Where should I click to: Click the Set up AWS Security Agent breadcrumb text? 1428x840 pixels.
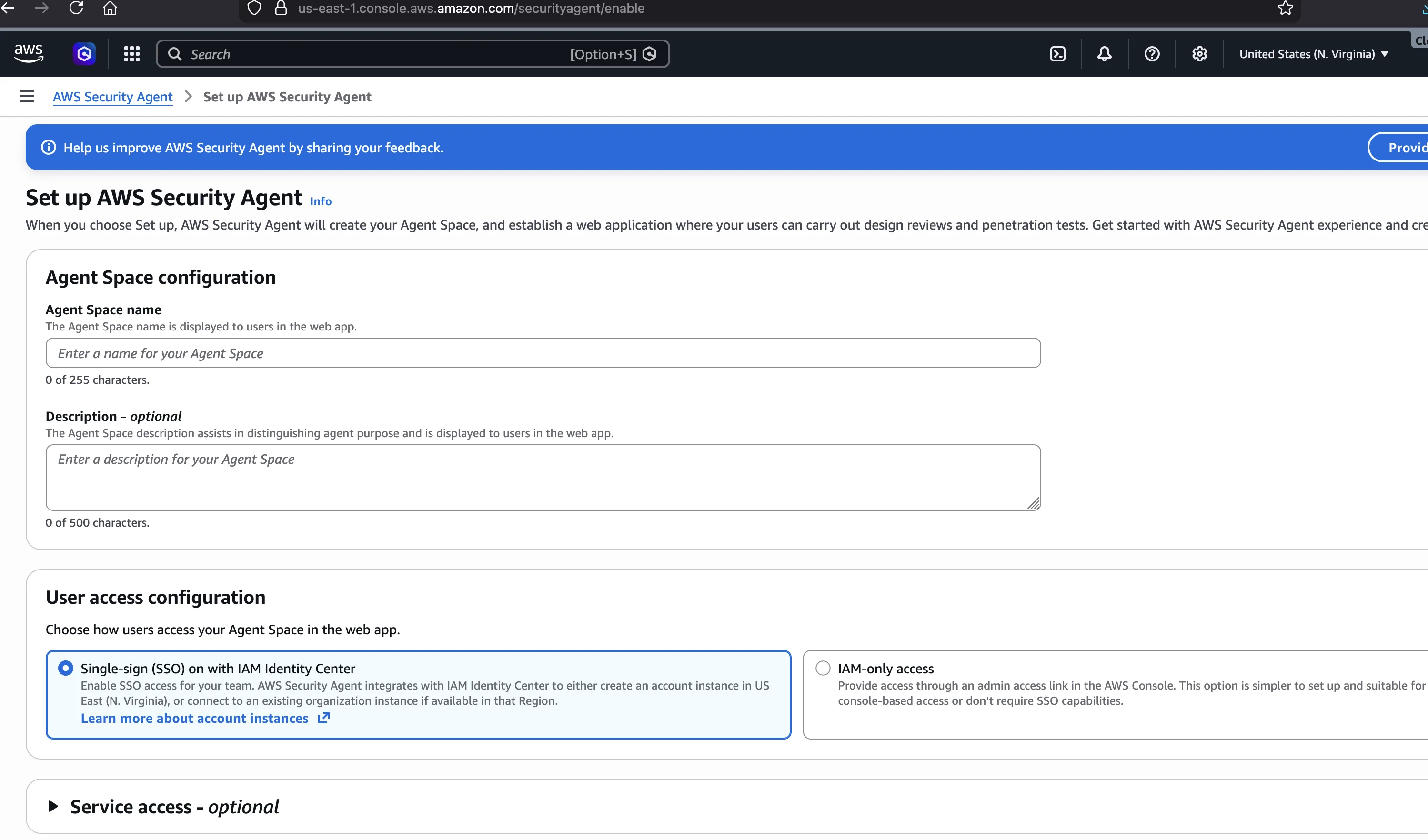pyautogui.click(x=287, y=97)
